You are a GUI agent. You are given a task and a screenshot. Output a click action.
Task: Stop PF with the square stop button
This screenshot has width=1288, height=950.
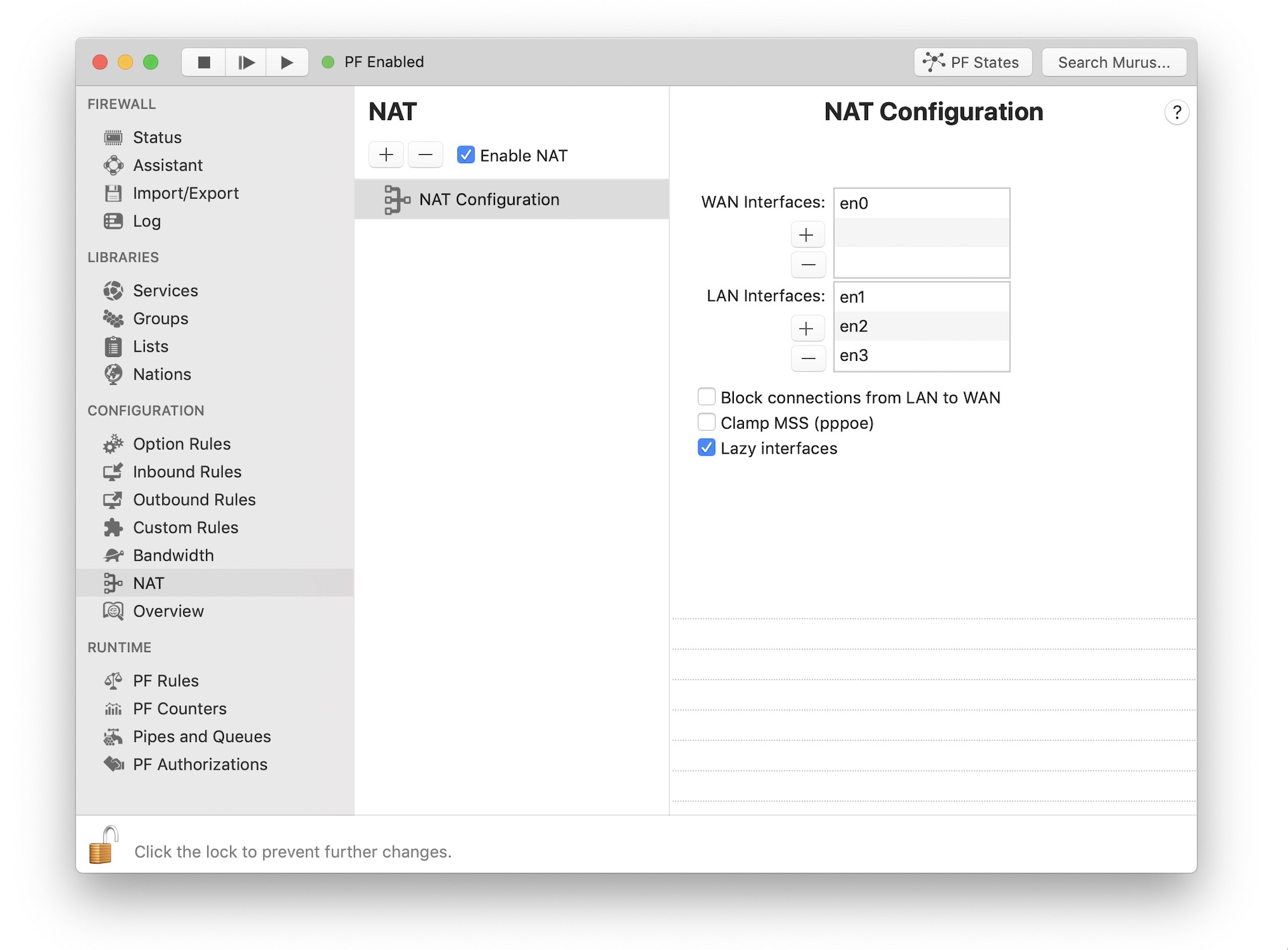coord(204,62)
